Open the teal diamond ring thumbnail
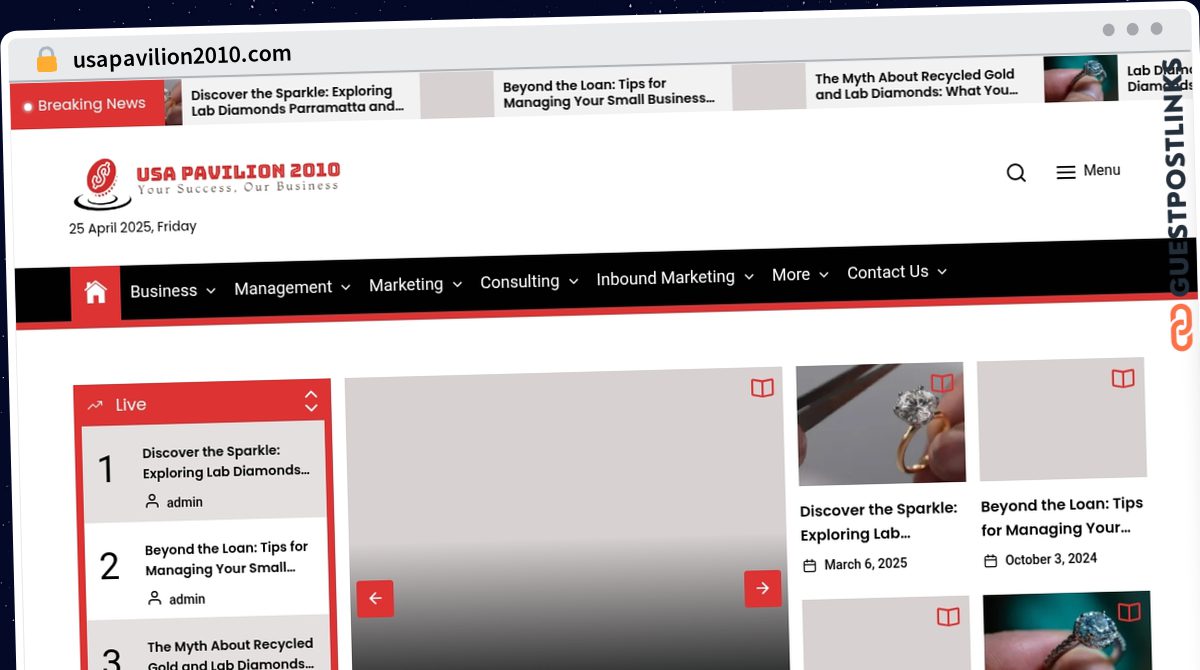Viewport: 1200px width, 670px height. (1068, 632)
